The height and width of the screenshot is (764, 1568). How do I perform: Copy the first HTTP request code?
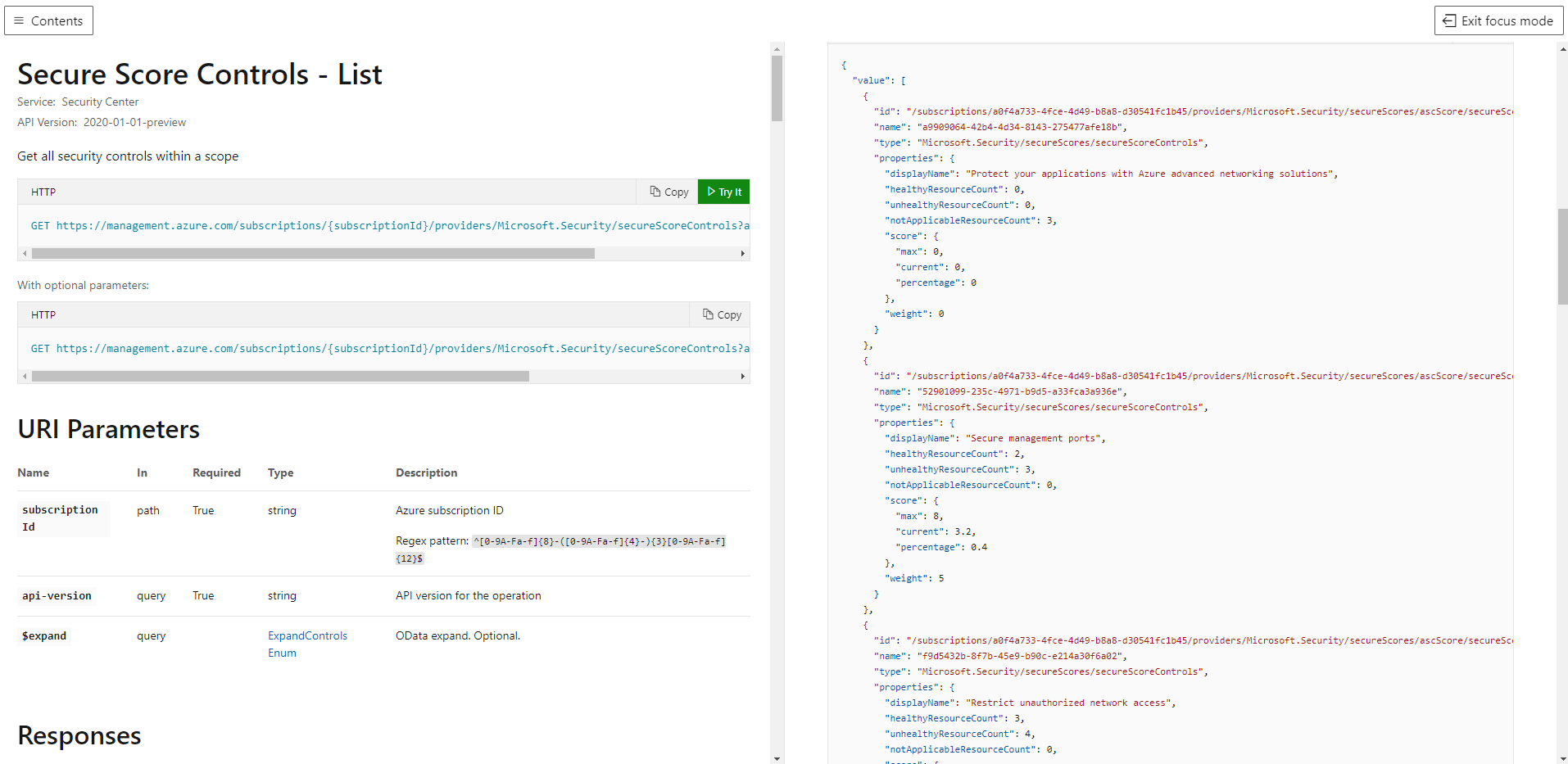pyautogui.click(x=668, y=192)
